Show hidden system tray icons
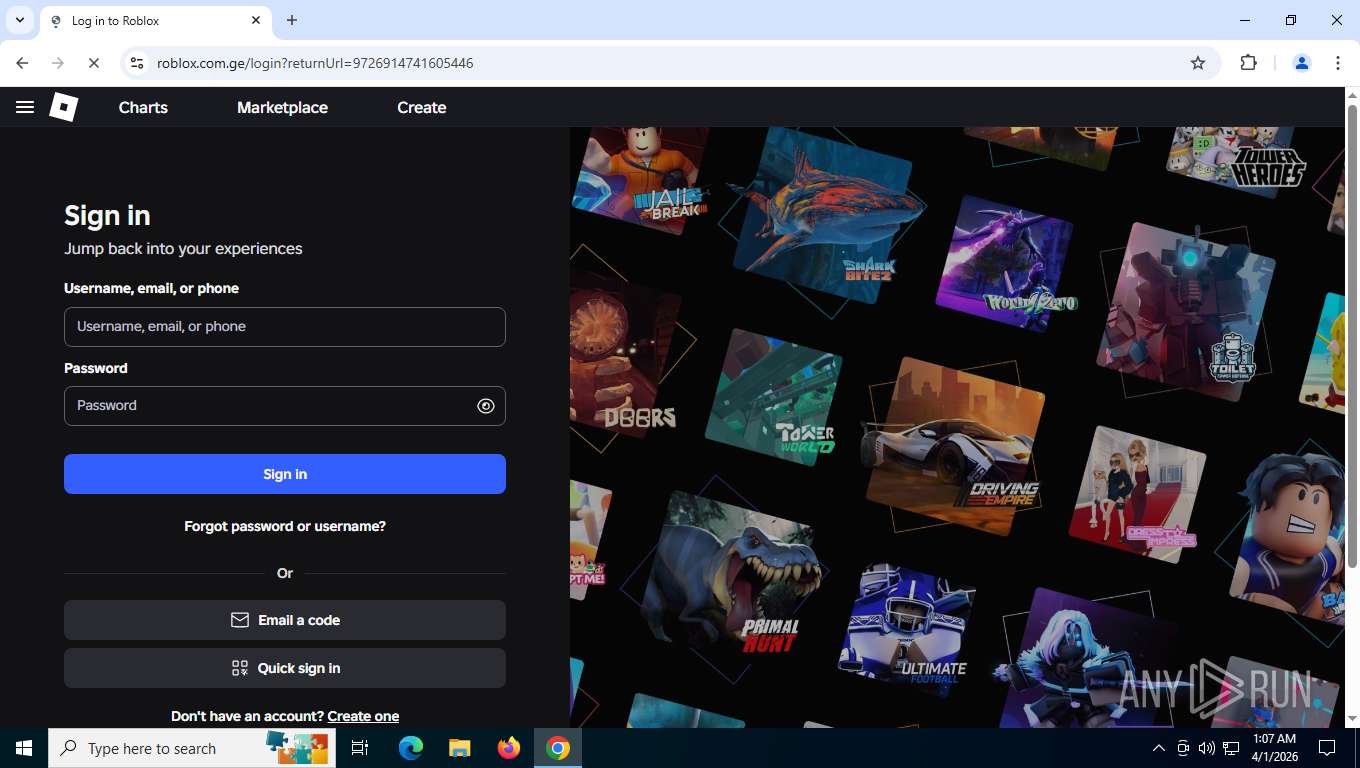This screenshot has width=1360, height=768. tap(1159, 748)
